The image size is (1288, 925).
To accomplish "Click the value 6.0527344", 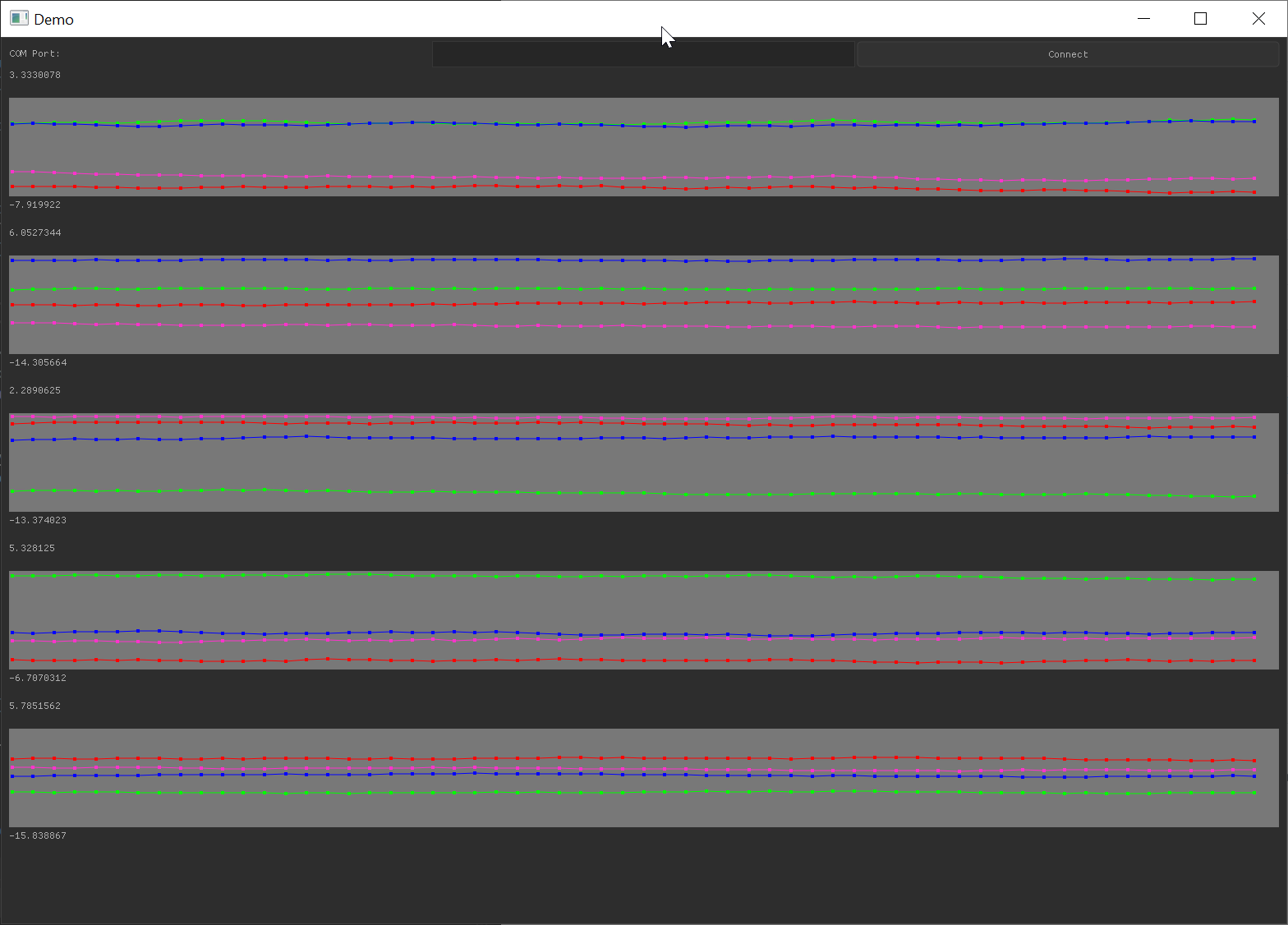I will [x=34, y=232].
